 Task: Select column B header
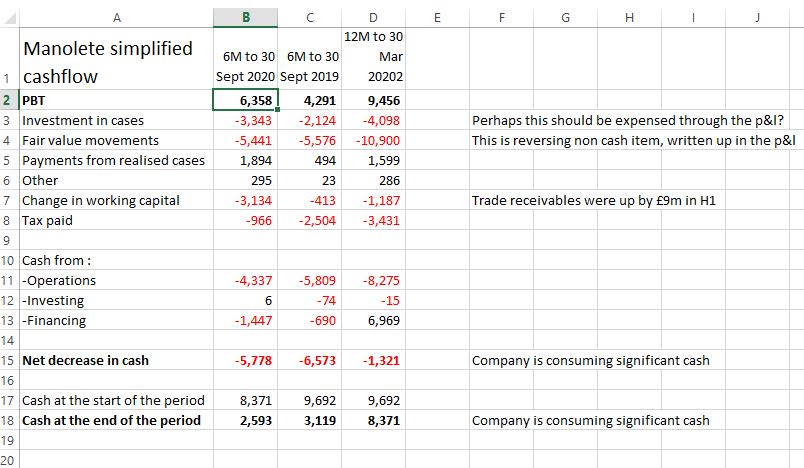pyautogui.click(x=246, y=17)
